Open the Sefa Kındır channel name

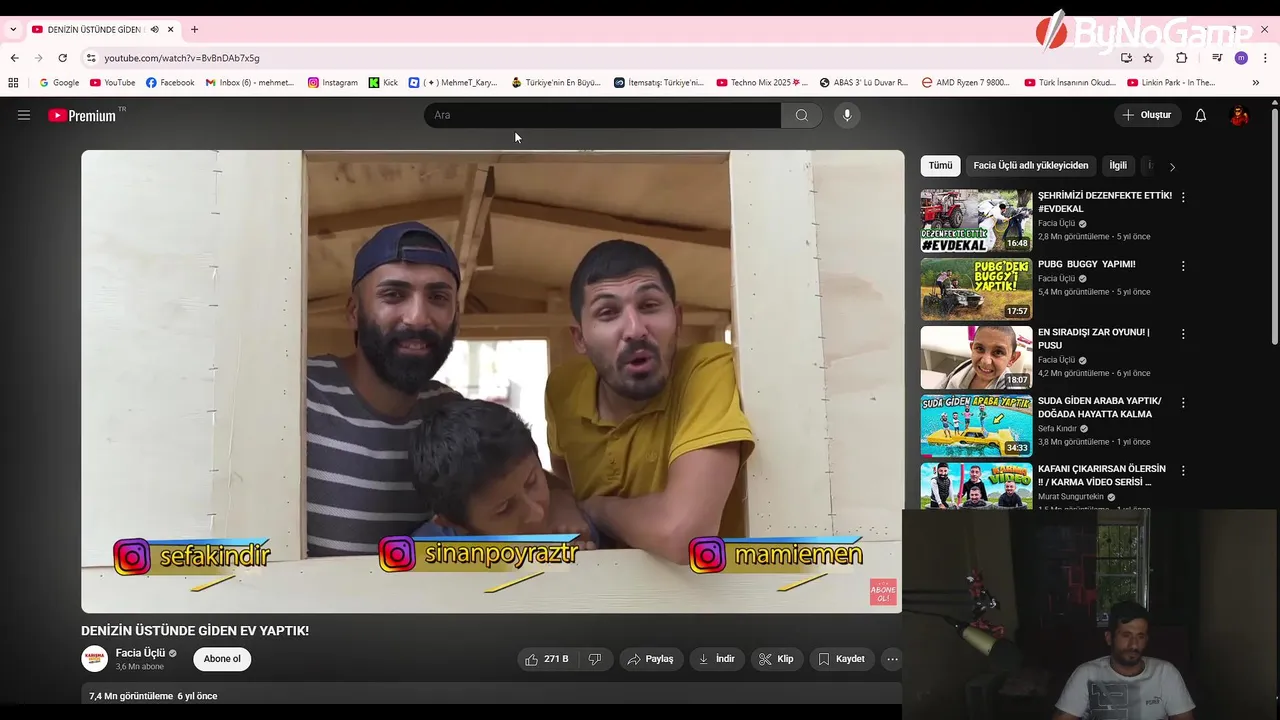pyautogui.click(x=1057, y=428)
